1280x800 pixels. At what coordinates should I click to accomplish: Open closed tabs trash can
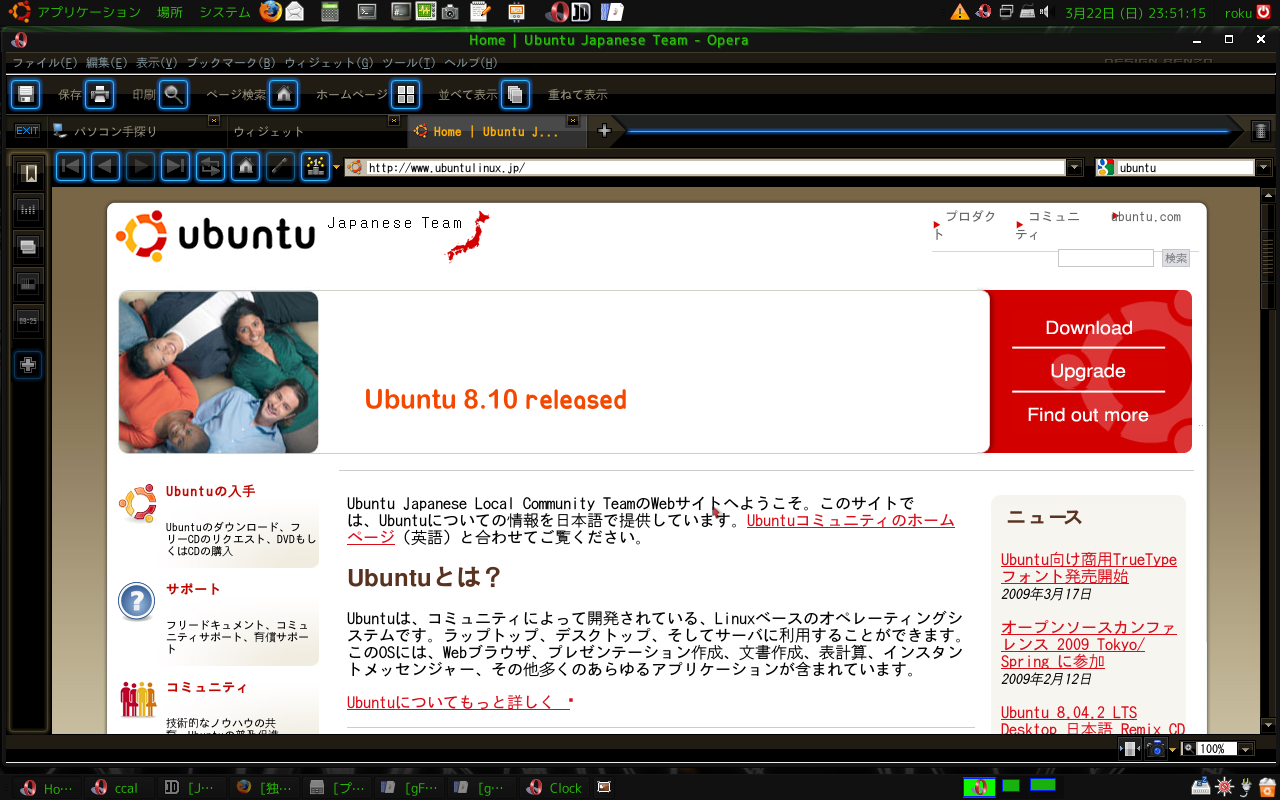1261,131
